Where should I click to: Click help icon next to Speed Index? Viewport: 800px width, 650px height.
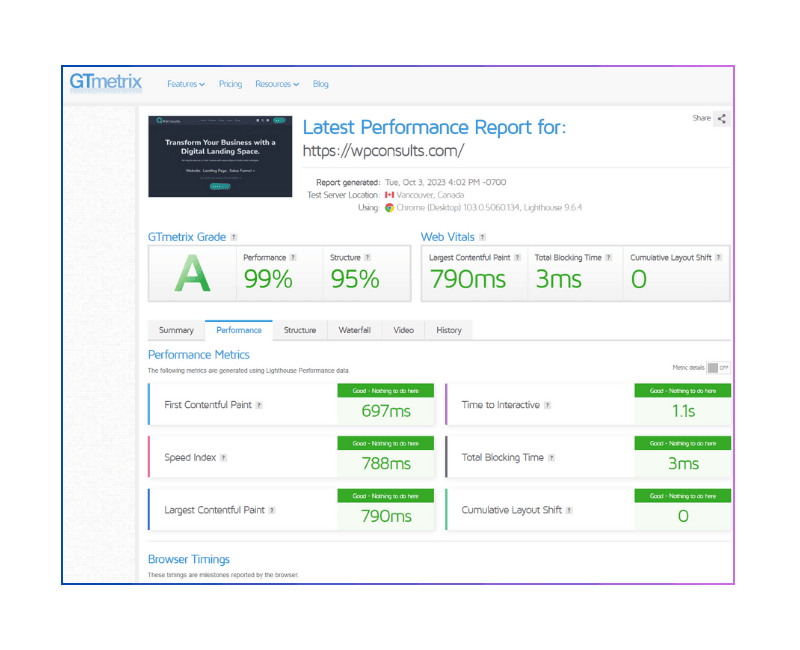pyautogui.click(x=223, y=457)
